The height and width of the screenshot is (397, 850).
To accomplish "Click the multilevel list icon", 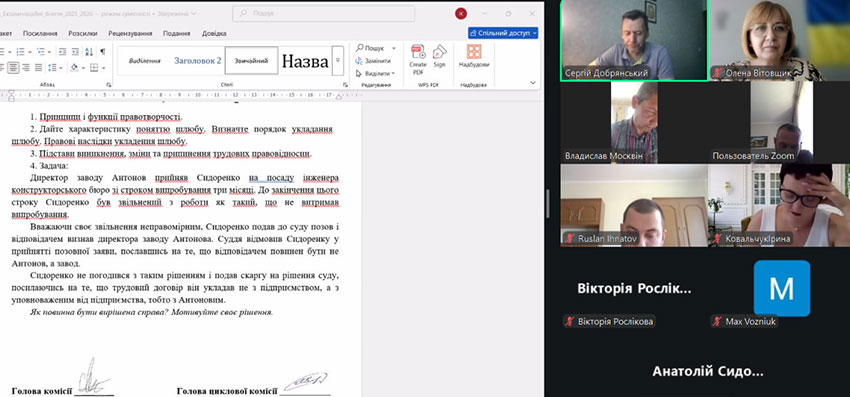I will [40, 52].
